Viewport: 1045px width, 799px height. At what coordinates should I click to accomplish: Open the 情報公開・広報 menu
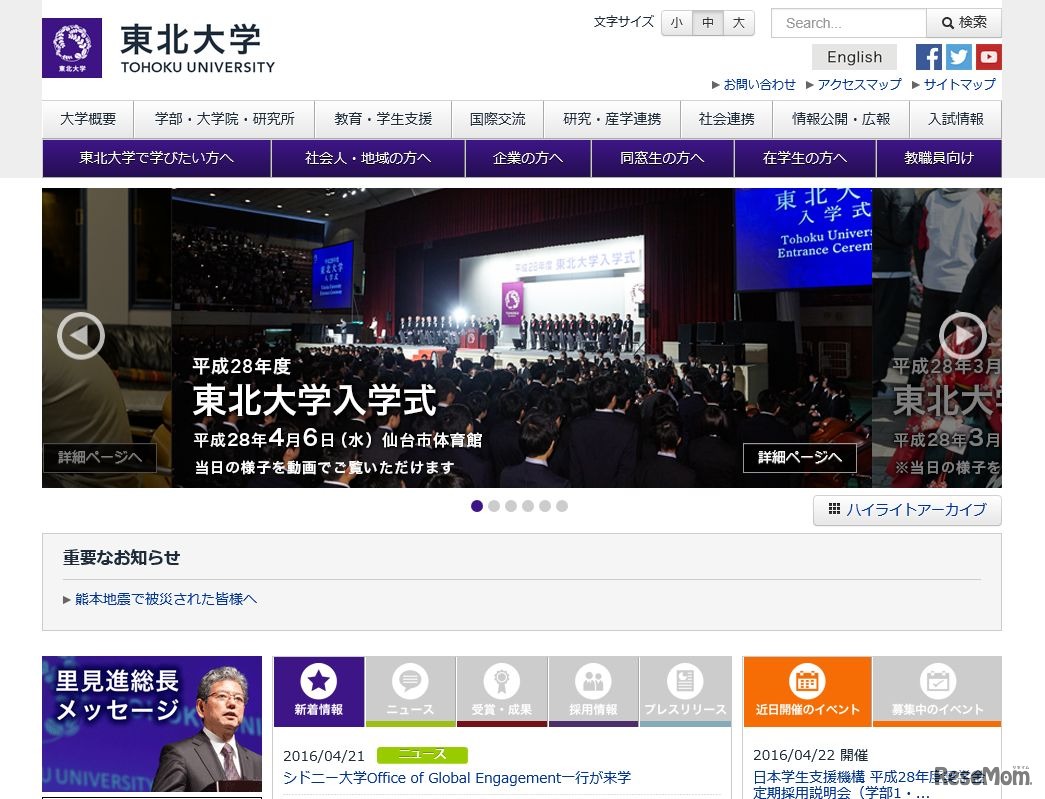(841, 119)
